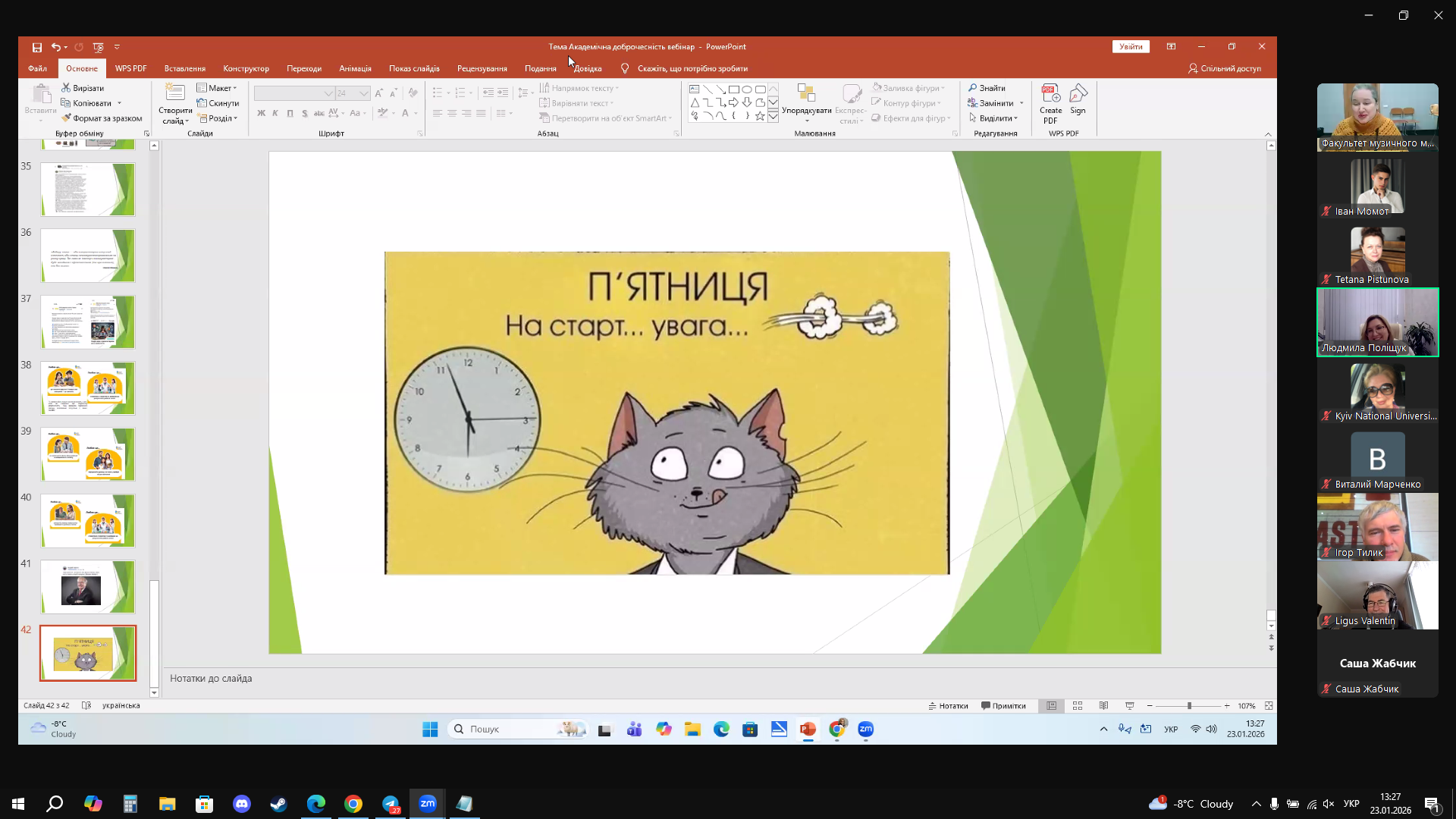
Task: Select the oval shape in shapes gallery
Action: tap(747, 89)
